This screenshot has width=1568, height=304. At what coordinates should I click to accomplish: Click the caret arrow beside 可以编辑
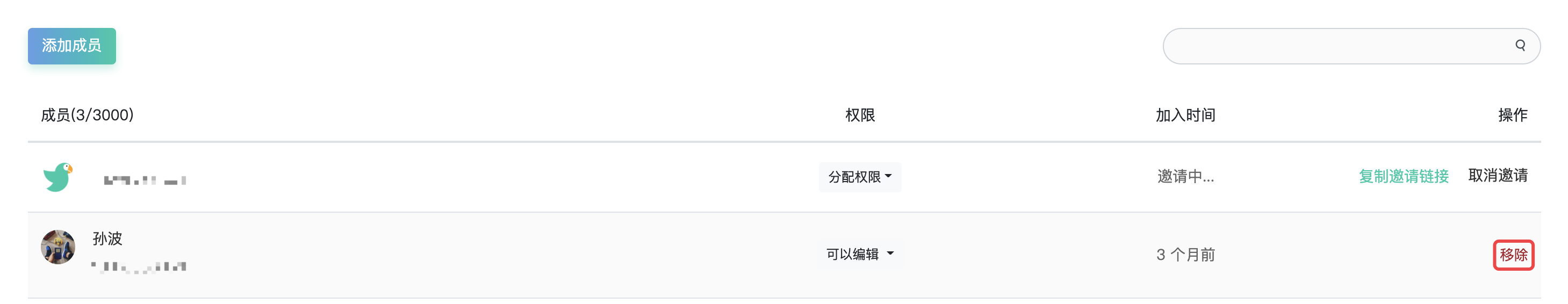(890, 253)
